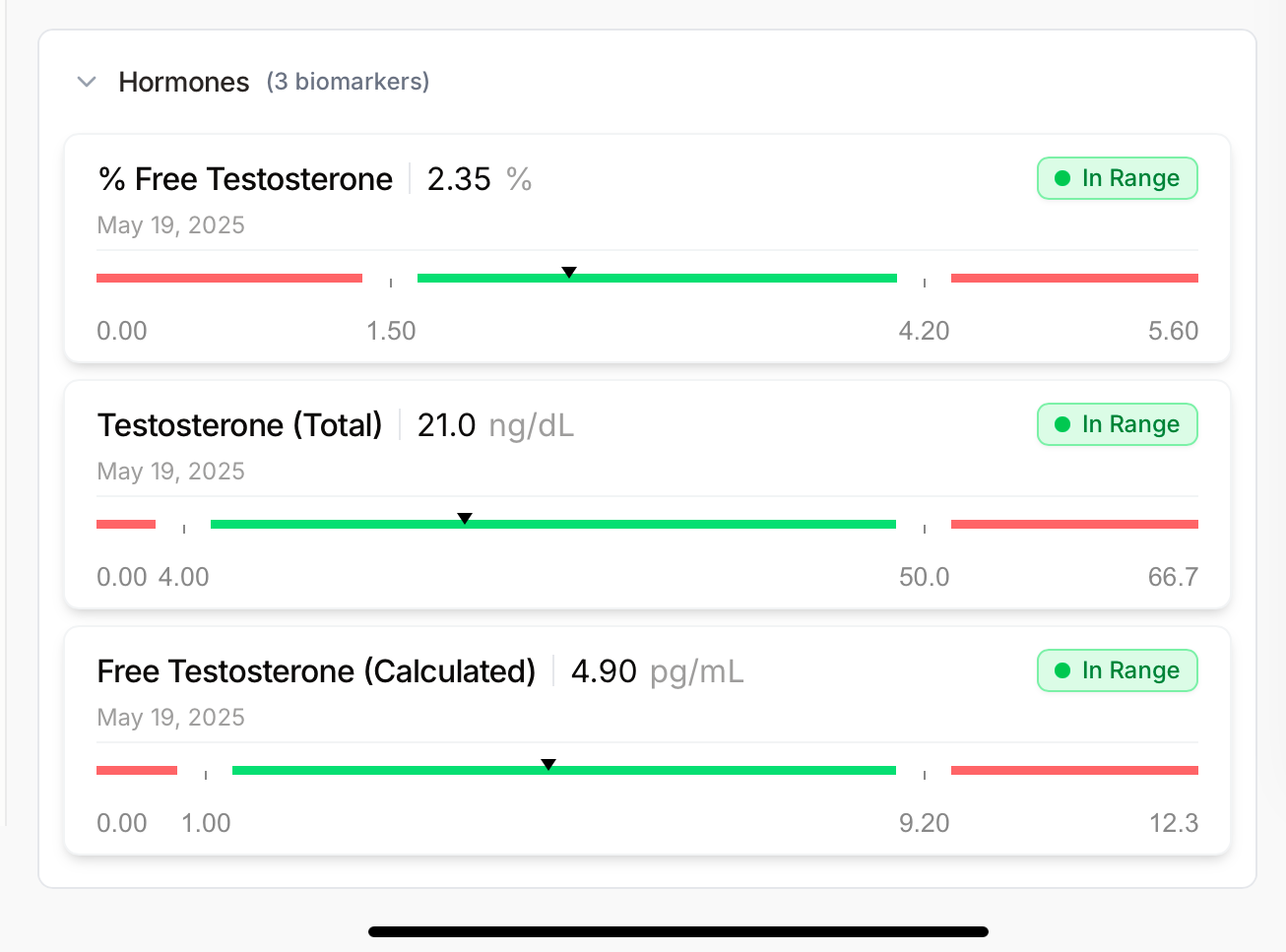Viewport: 1286px width, 952px height.
Task: Click the Free Testosterone (Calculated) title
Action: pos(316,671)
